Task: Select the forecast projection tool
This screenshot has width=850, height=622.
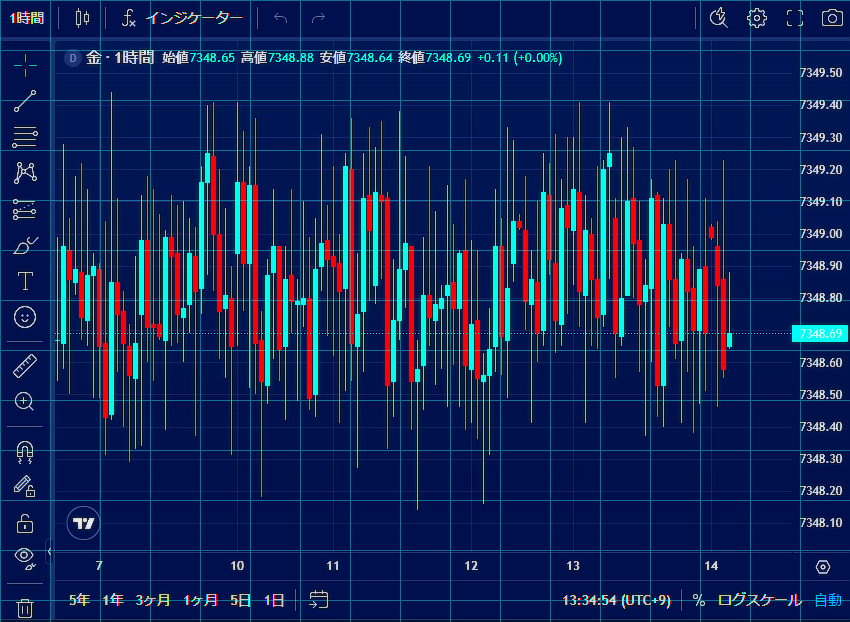Action: pos(25,209)
